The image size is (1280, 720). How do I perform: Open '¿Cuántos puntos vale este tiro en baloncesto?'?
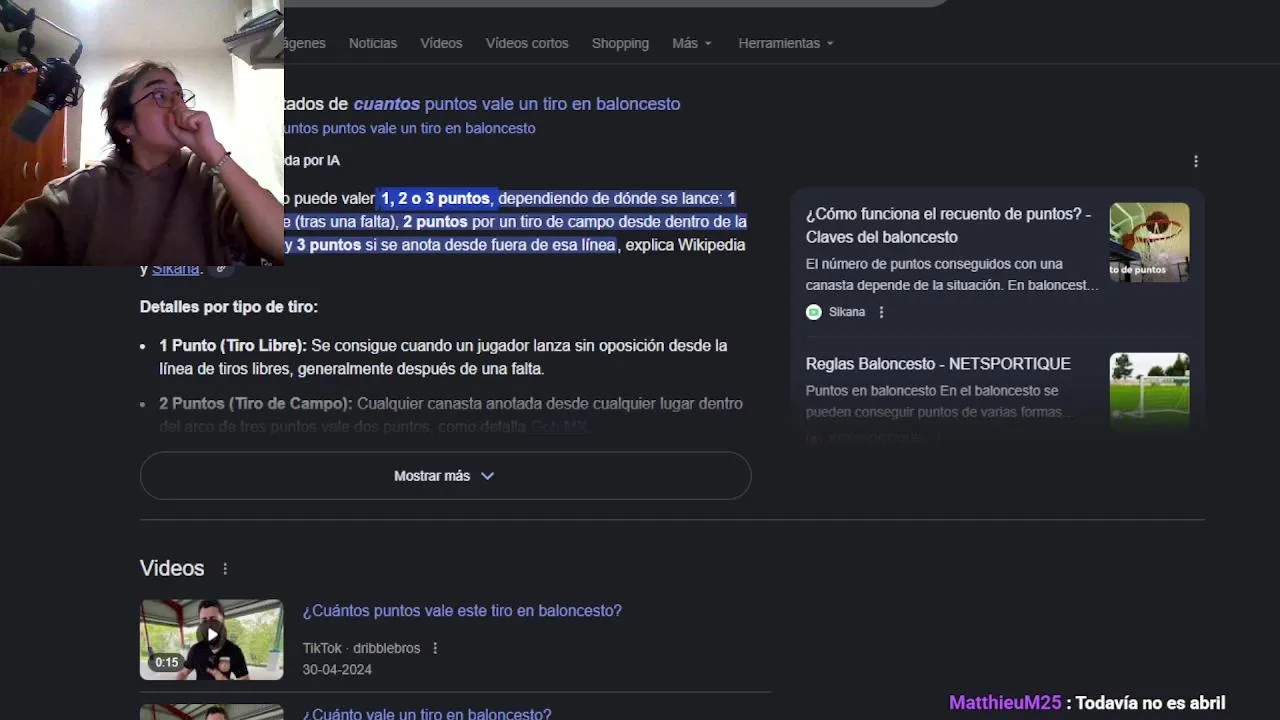(462, 611)
